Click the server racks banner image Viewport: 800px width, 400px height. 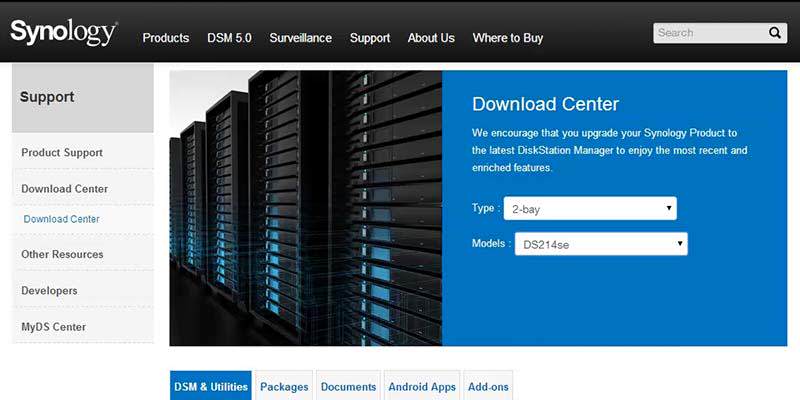pos(306,208)
